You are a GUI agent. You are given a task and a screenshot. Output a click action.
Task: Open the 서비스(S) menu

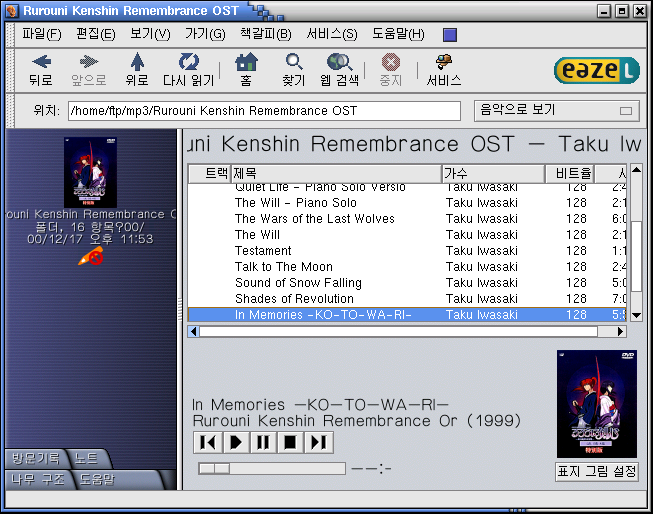coord(331,34)
